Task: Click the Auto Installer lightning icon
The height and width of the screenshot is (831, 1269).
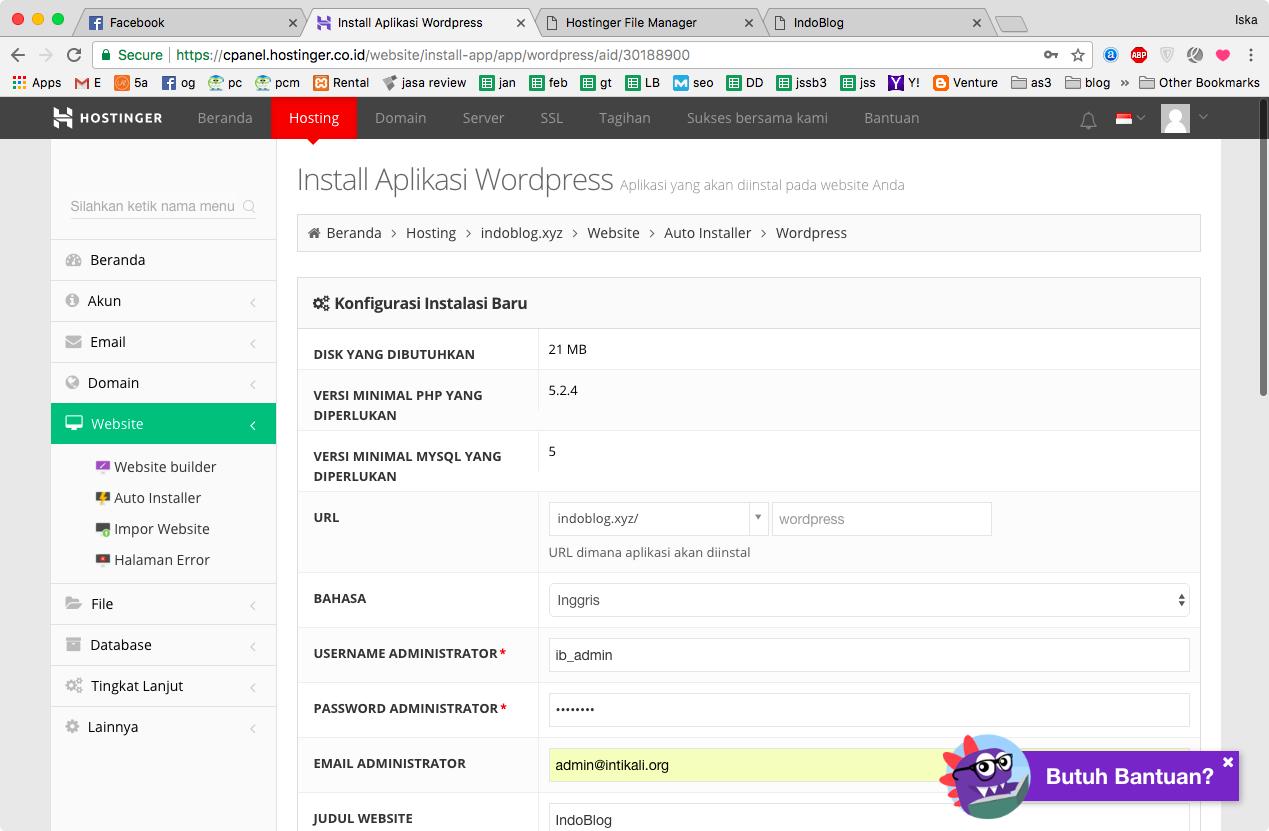Action: 102,498
